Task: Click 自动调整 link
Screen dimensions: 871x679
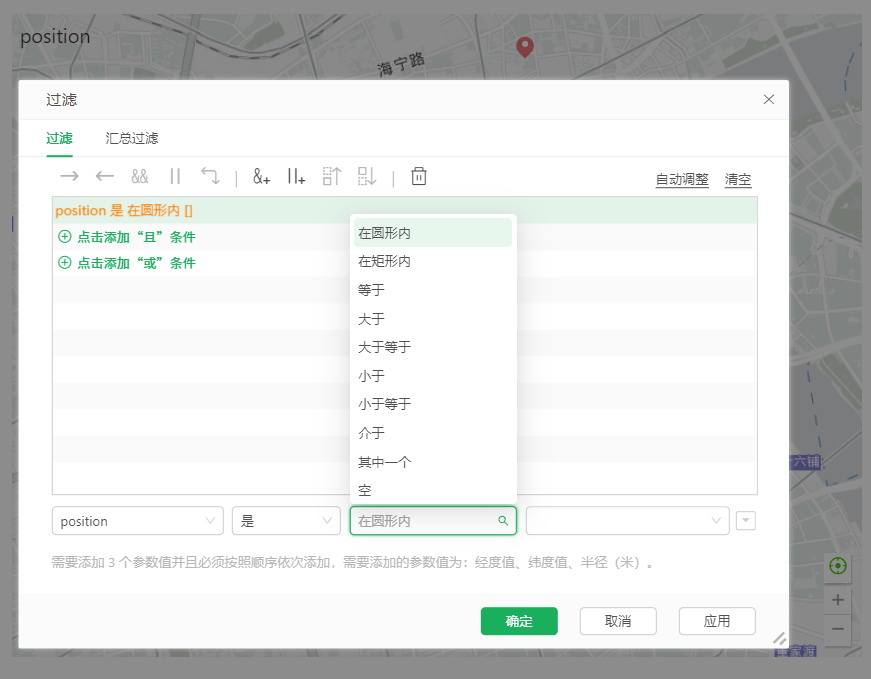Action: (682, 179)
